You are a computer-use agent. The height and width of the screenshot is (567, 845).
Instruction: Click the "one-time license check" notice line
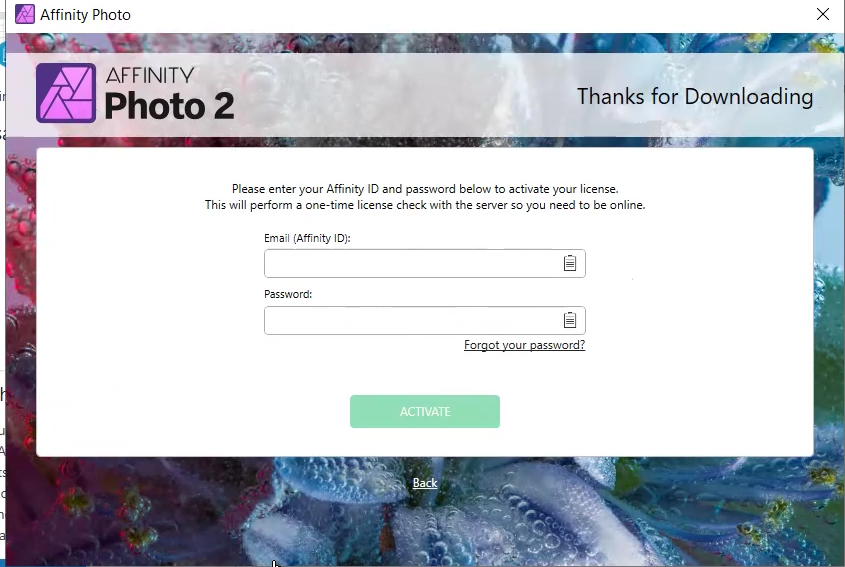click(425, 205)
